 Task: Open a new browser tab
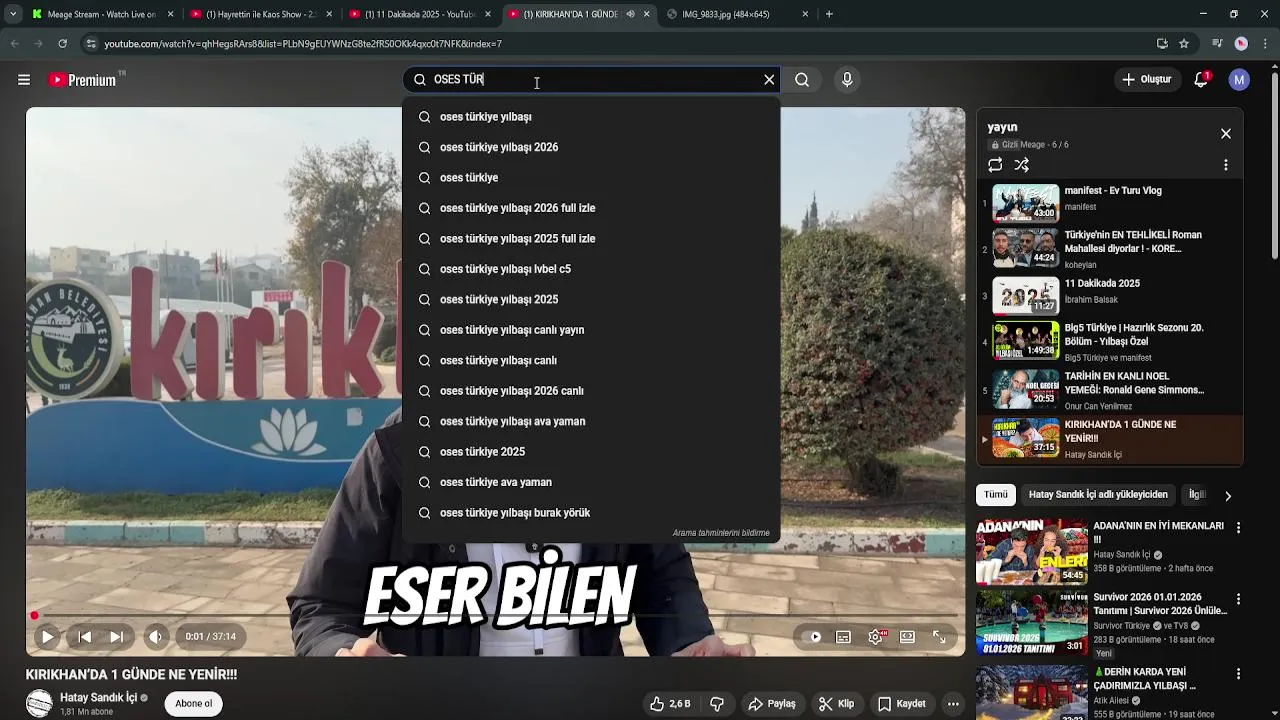click(x=829, y=14)
